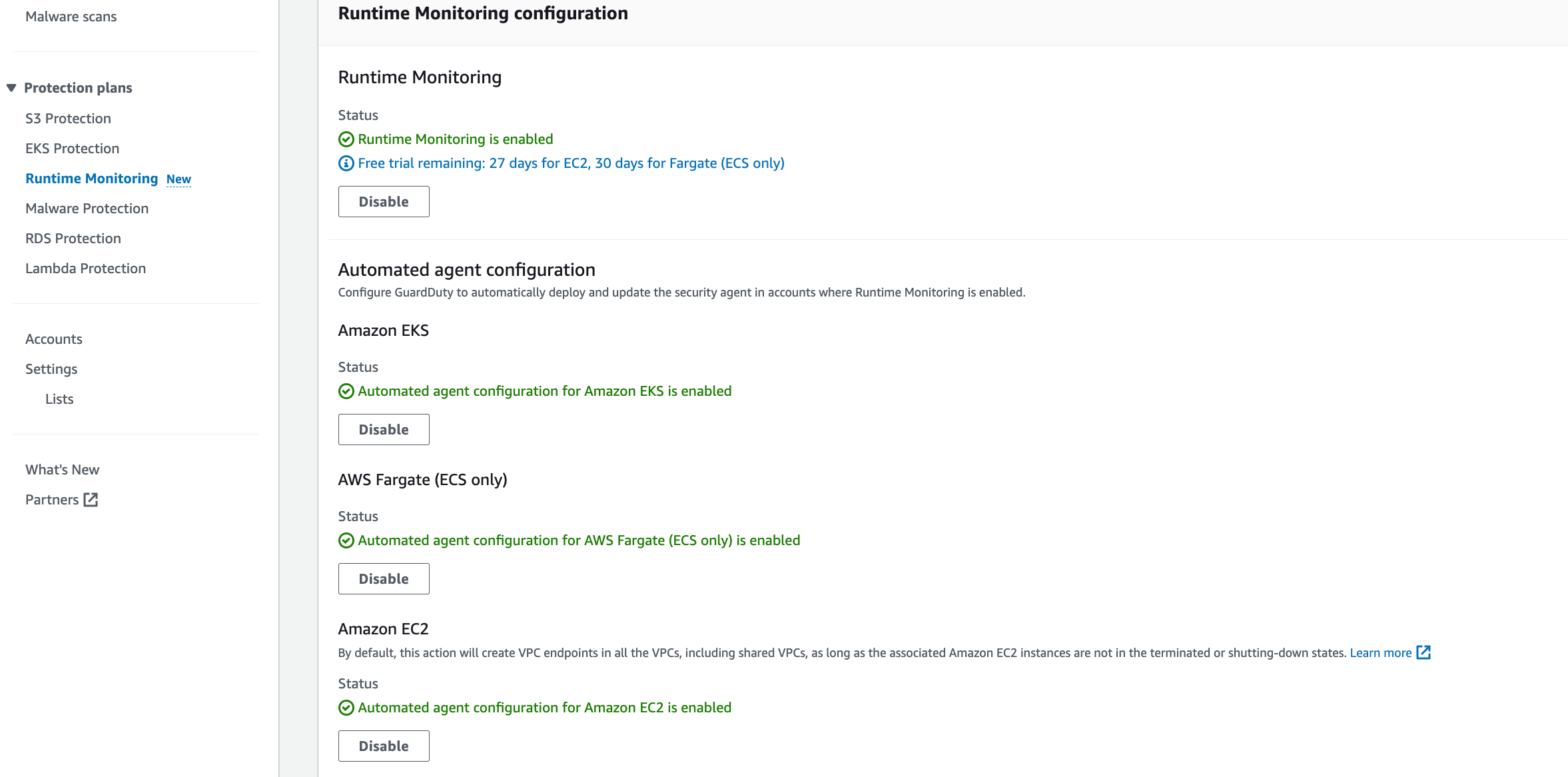Open Lambda Protection plan

click(85, 269)
